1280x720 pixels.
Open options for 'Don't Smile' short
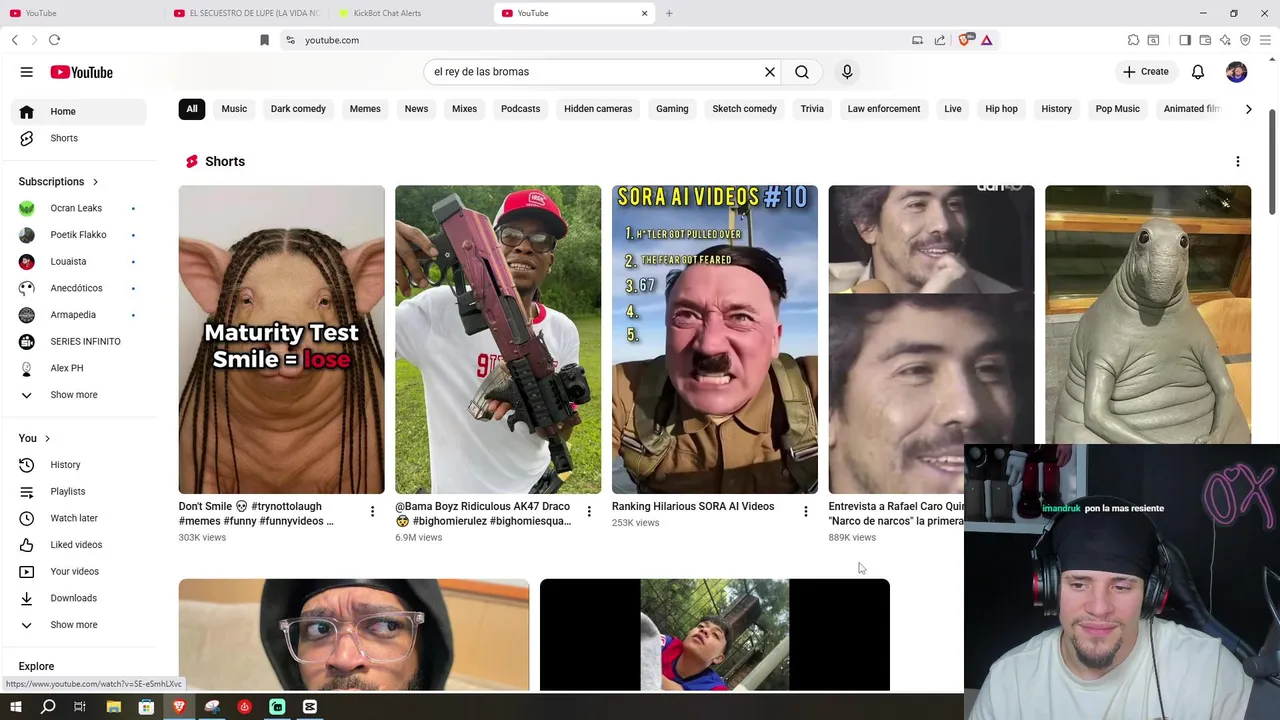372,511
